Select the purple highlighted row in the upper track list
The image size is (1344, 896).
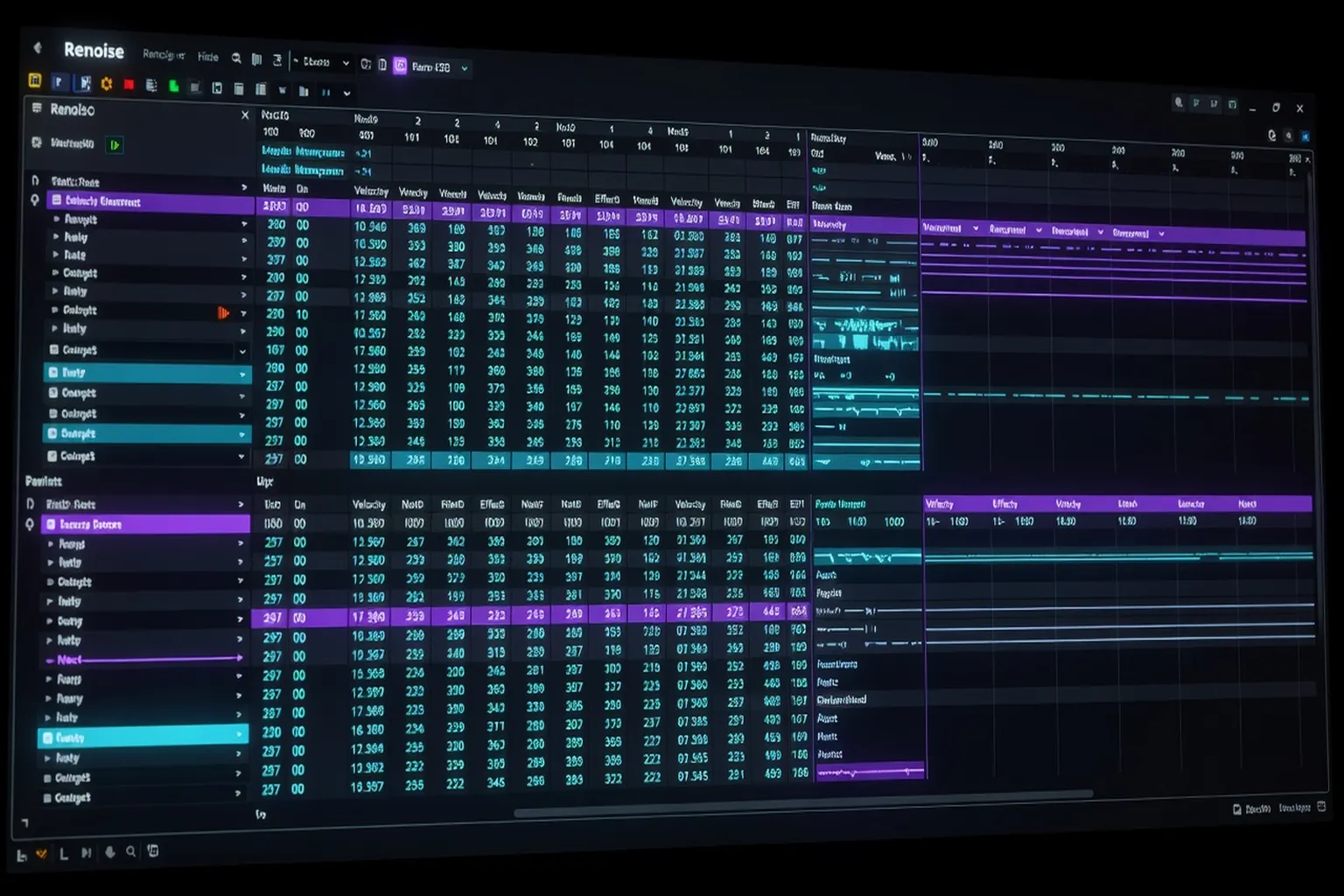152,201
